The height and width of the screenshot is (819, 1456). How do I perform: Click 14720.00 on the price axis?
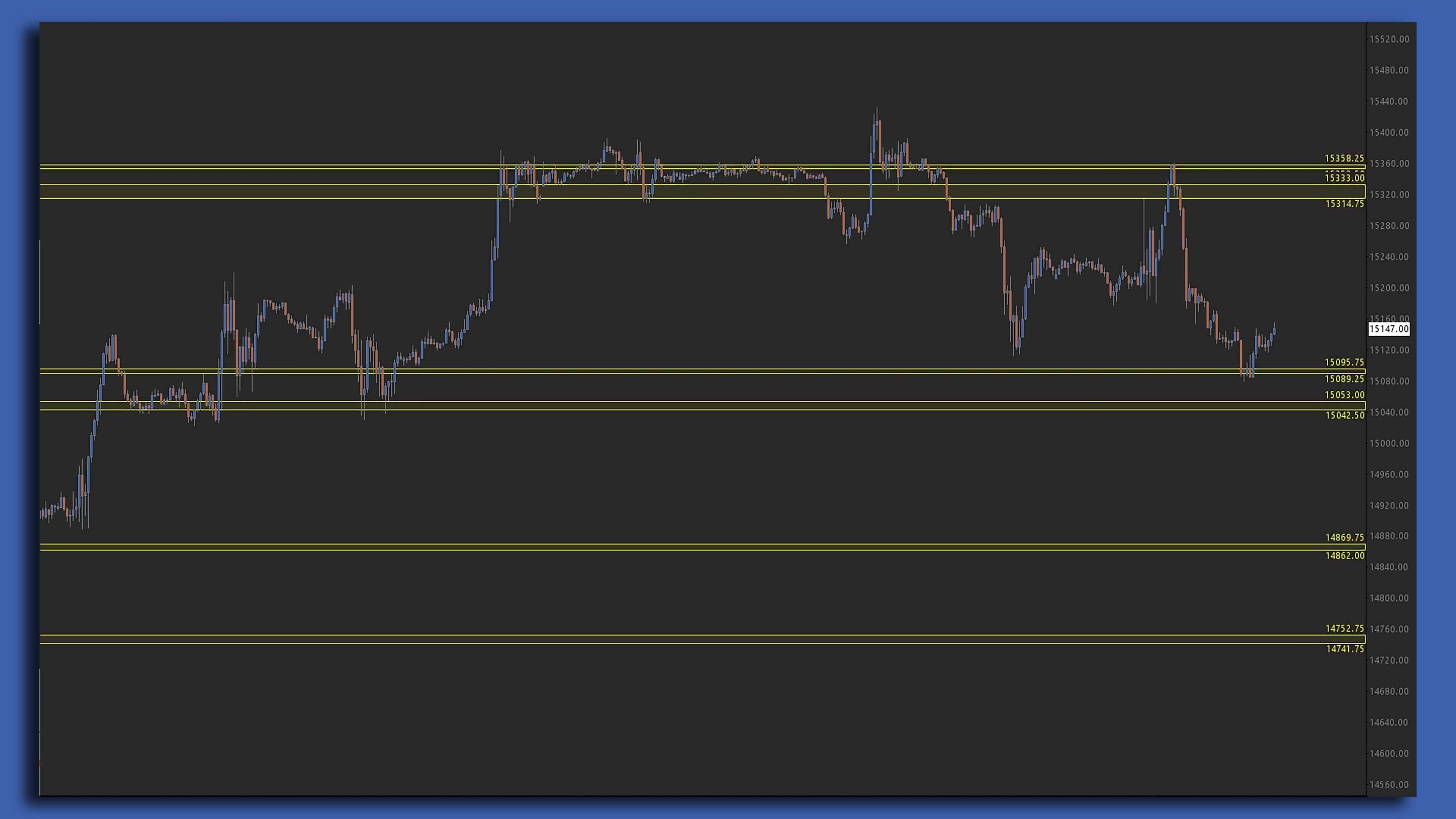(1389, 660)
